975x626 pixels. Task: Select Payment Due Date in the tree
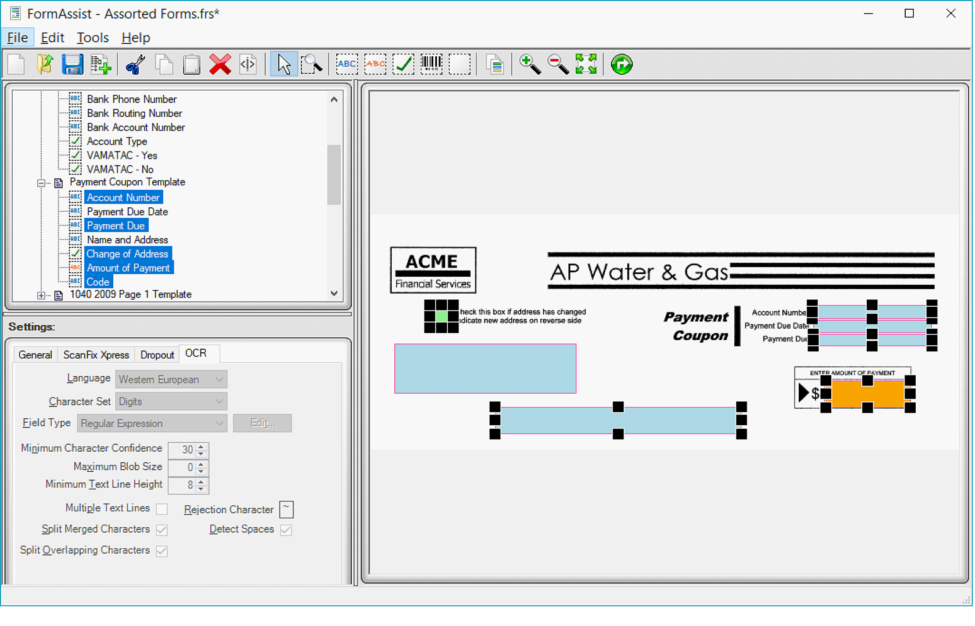tap(127, 212)
